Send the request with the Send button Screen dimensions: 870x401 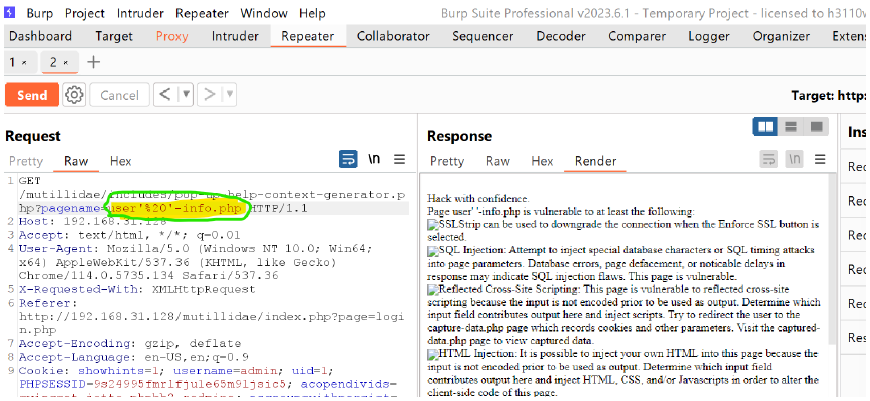point(32,95)
